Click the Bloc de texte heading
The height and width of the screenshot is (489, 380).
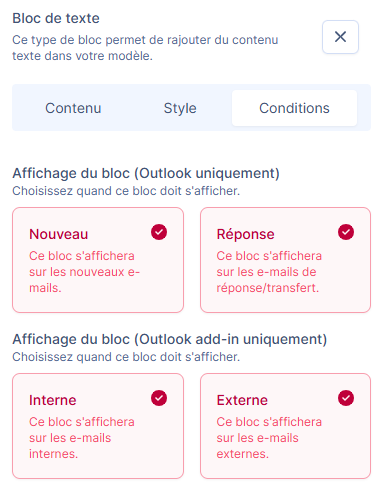pos(56,18)
